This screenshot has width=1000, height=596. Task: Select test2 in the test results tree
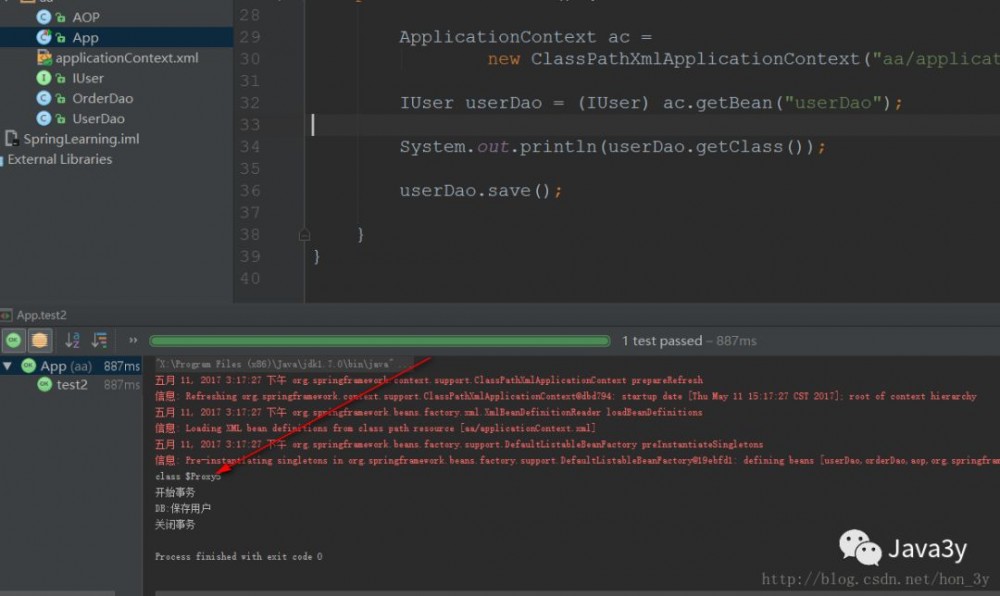tap(71, 384)
